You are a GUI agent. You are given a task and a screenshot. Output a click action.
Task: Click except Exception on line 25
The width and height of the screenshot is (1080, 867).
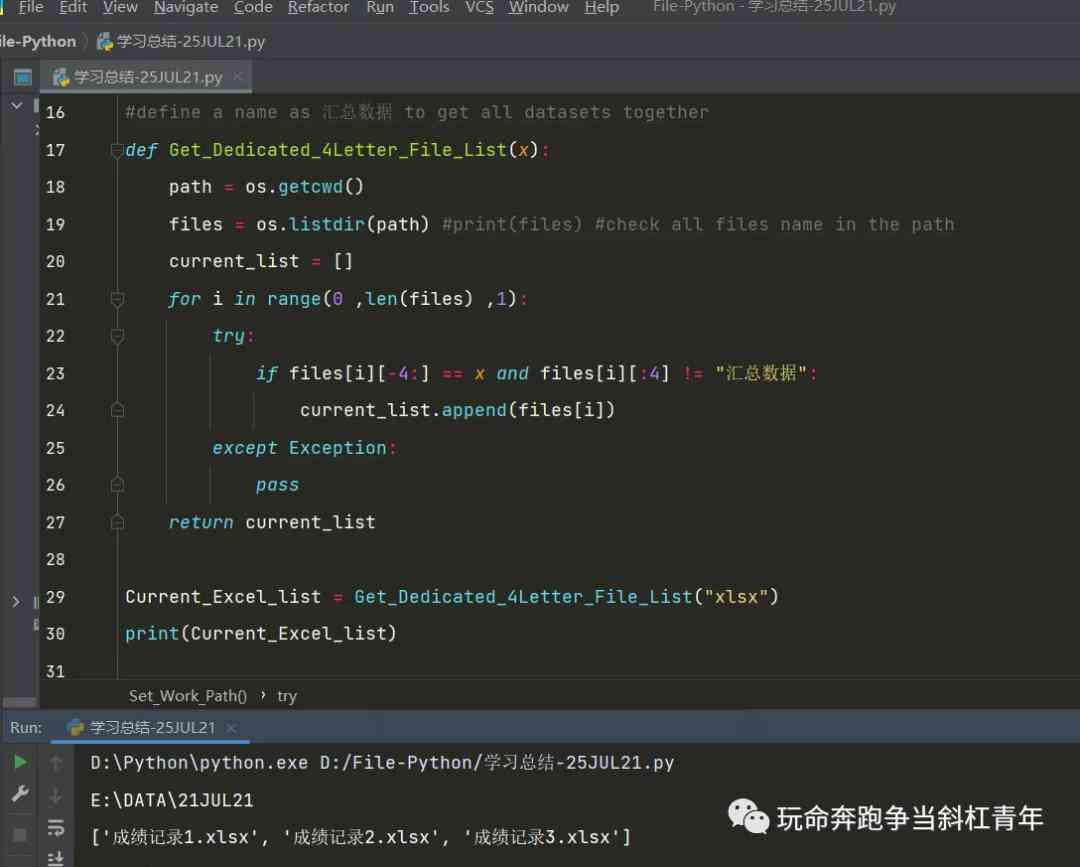[300, 448]
